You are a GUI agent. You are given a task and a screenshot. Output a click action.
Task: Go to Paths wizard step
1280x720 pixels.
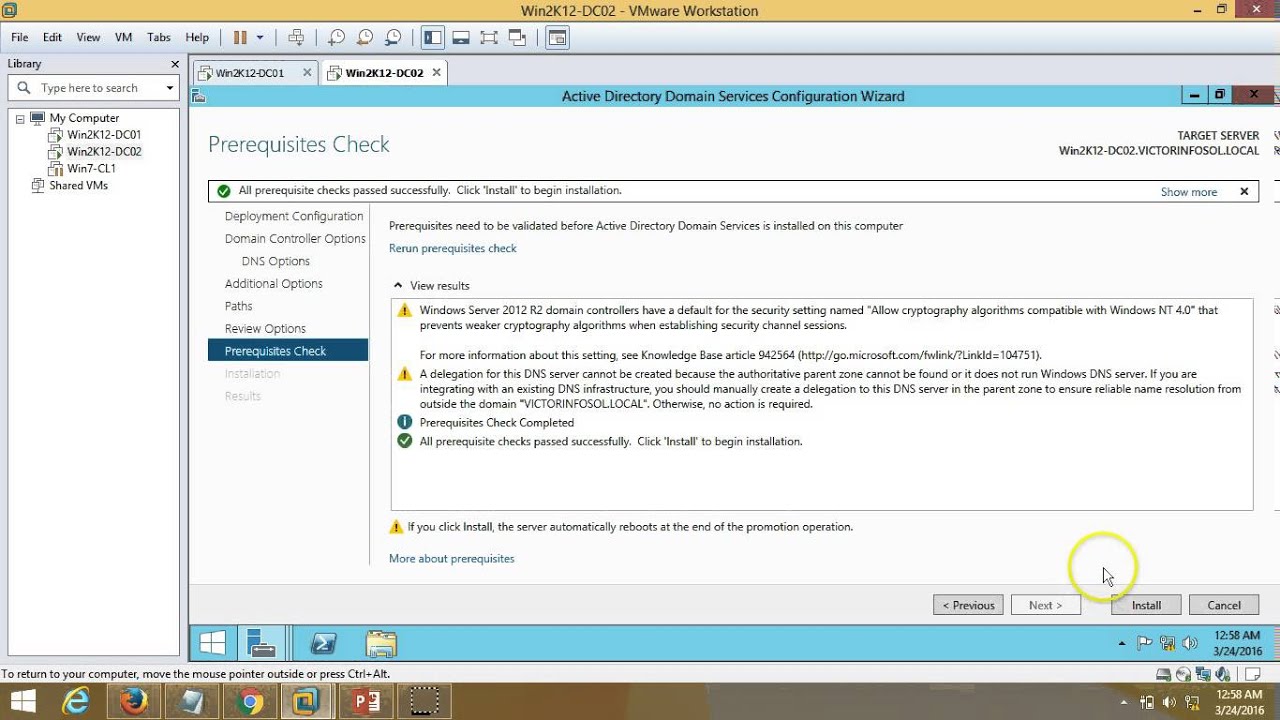pos(239,306)
